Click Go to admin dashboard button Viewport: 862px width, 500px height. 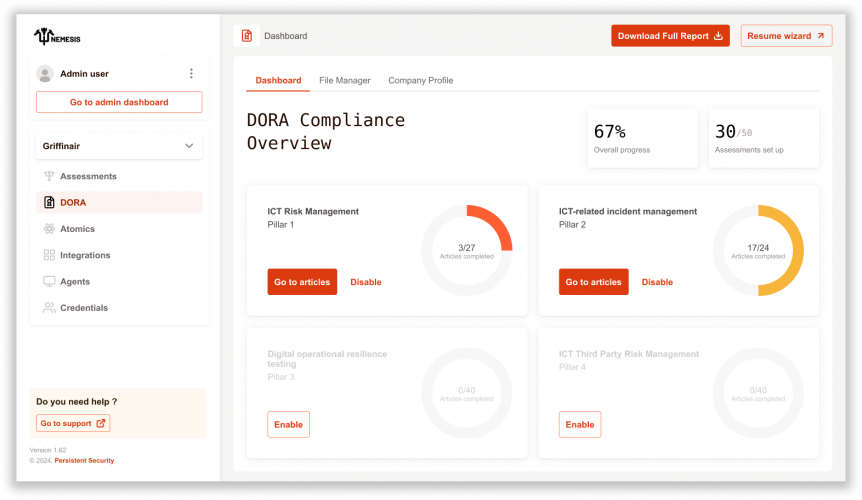click(x=119, y=102)
